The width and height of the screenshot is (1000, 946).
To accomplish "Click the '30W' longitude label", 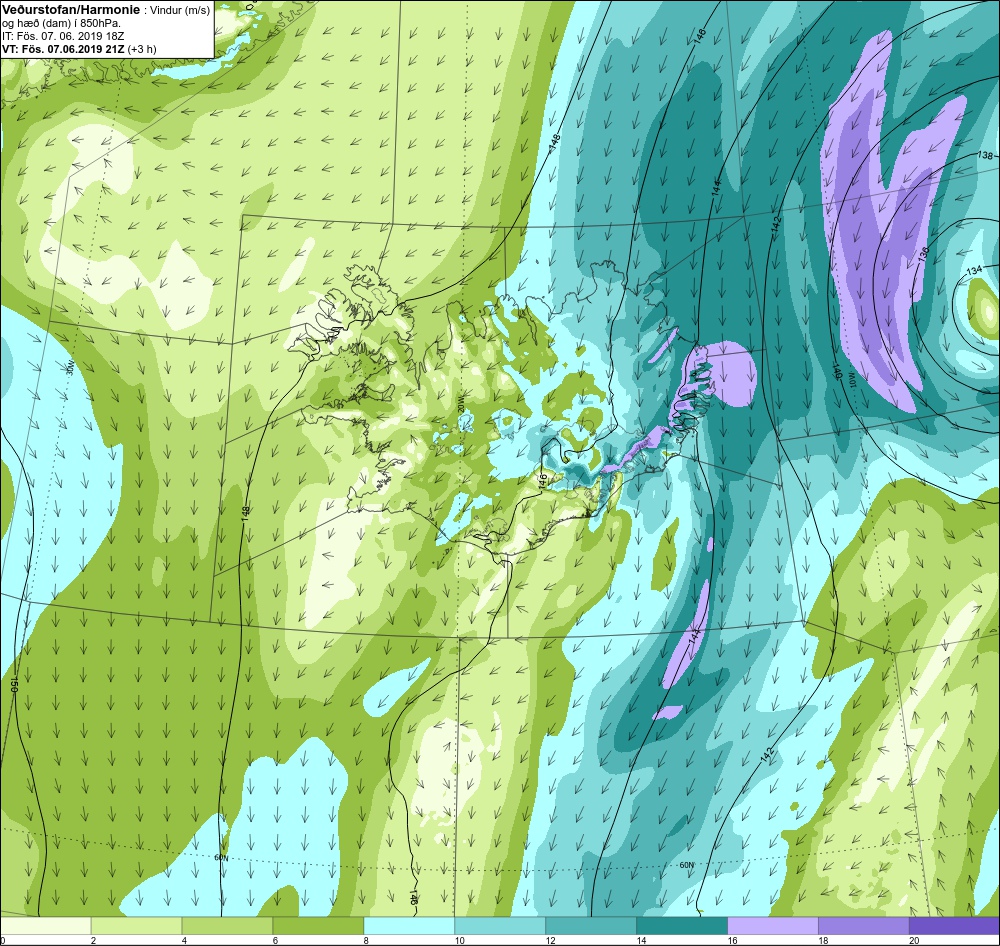I will [71, 367].
